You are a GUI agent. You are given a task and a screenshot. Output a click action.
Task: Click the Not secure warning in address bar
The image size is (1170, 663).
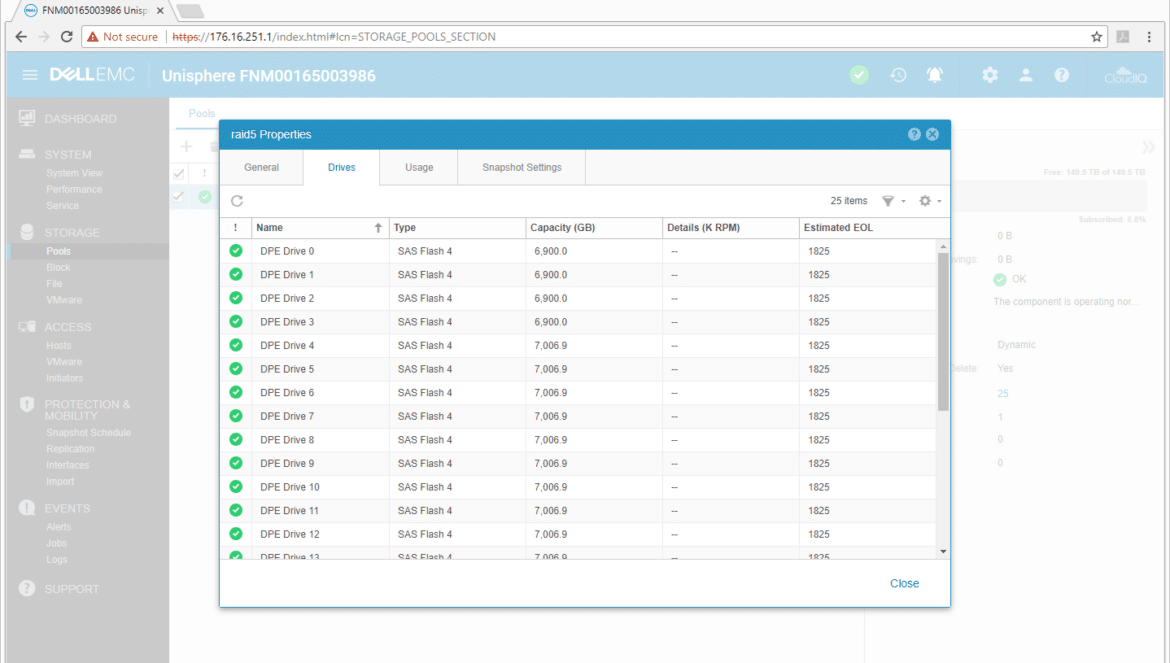(122, 37)
